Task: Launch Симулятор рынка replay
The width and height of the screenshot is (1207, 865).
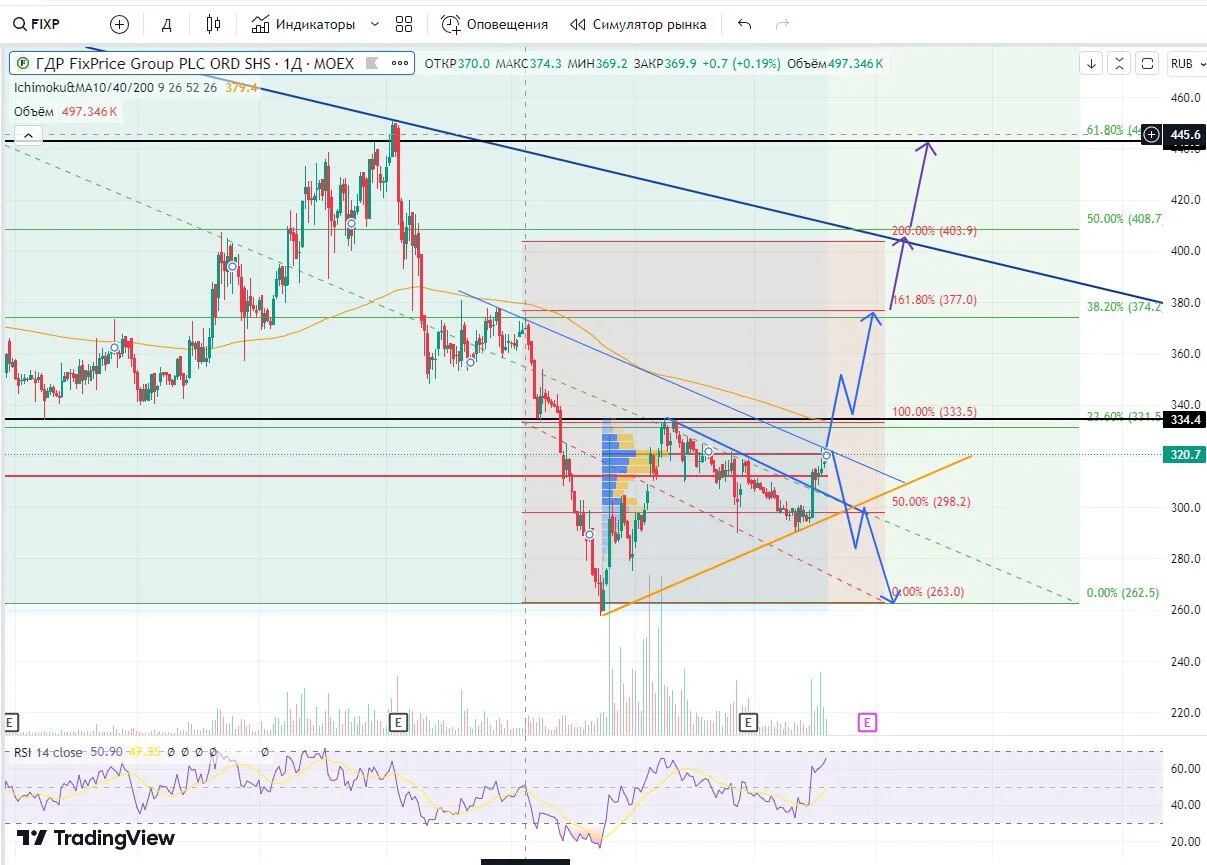Action: pyautogui.click(x=638, y=24)
